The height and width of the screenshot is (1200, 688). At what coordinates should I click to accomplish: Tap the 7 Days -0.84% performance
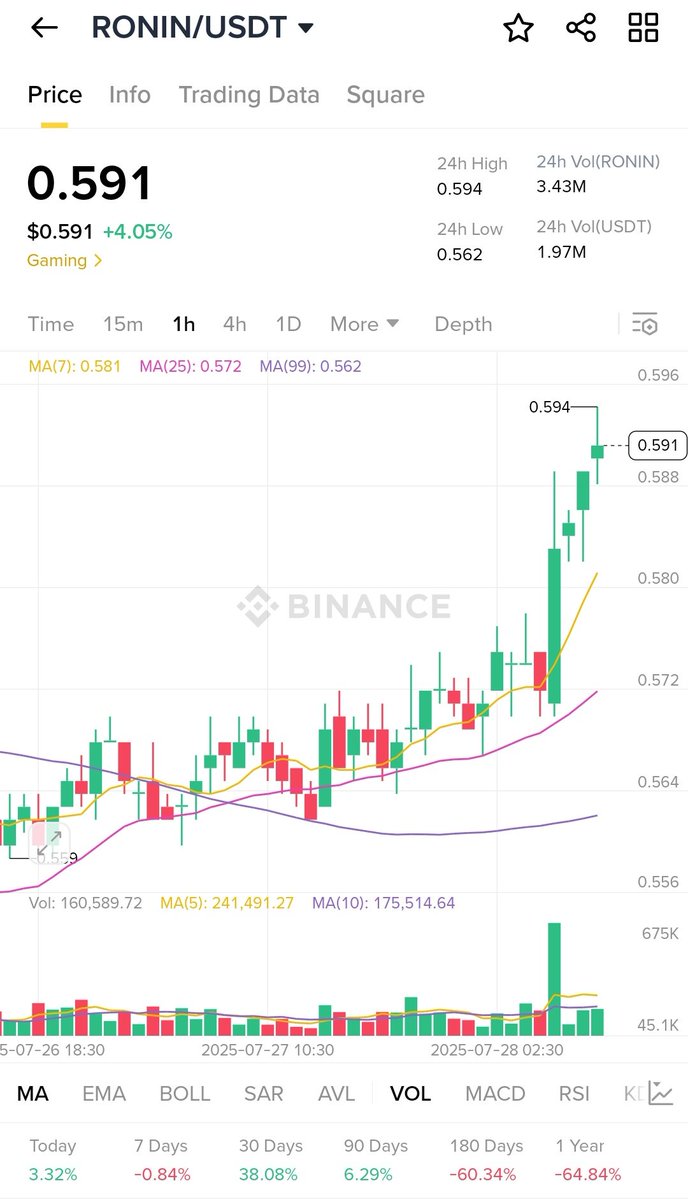(x=162, y=1160)
